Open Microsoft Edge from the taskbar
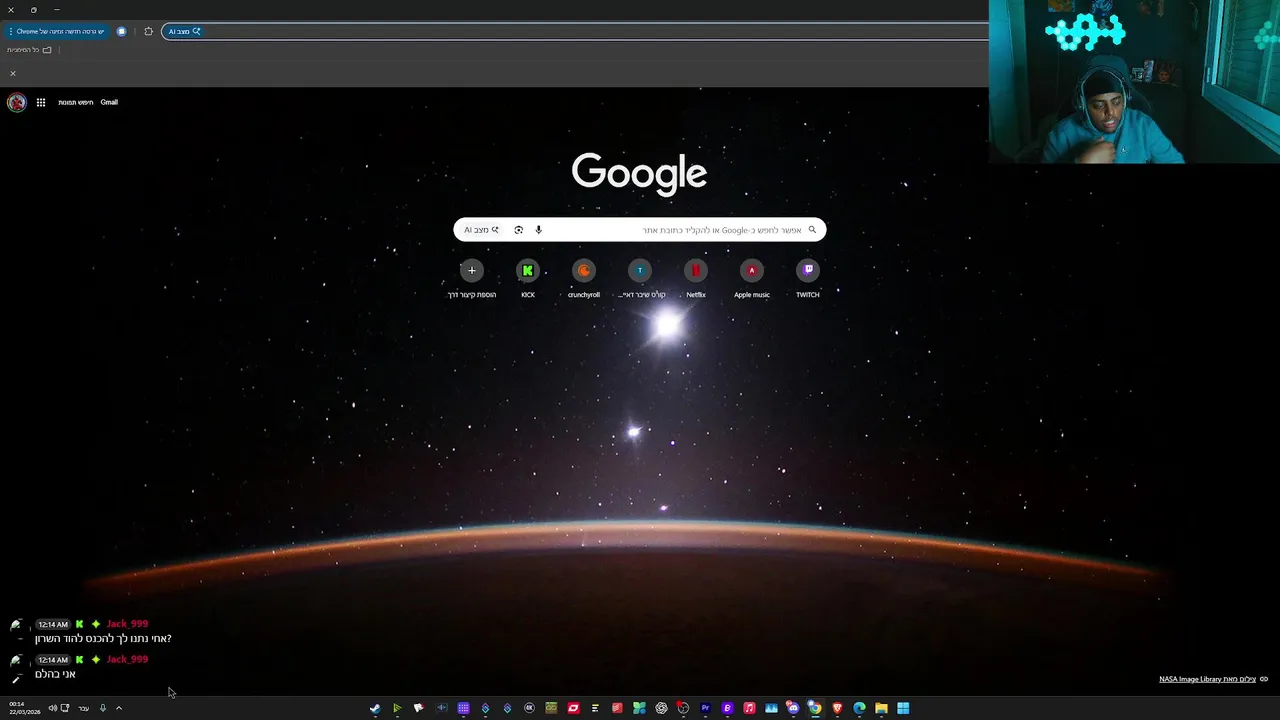The width and height of the screenshot is (1280, 720). click(x=859, y=708)
